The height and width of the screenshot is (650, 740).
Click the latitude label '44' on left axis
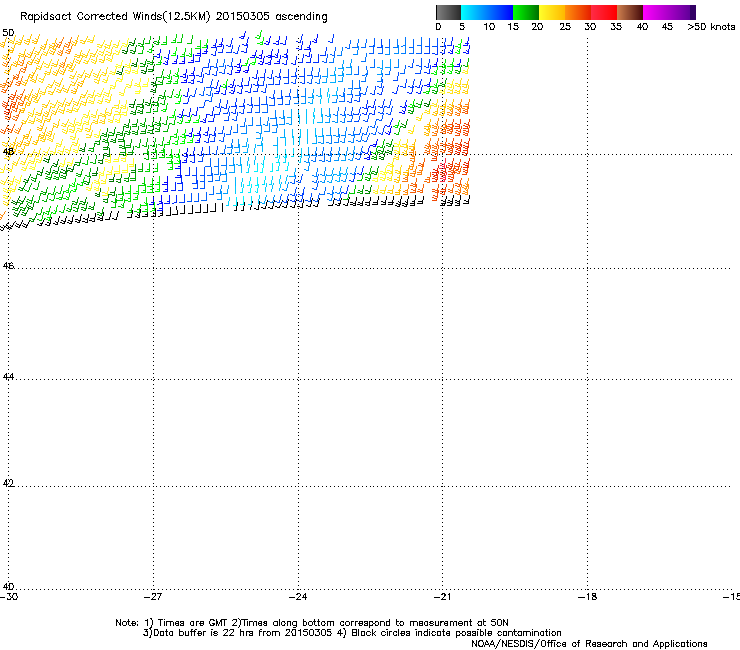(8, 377)
